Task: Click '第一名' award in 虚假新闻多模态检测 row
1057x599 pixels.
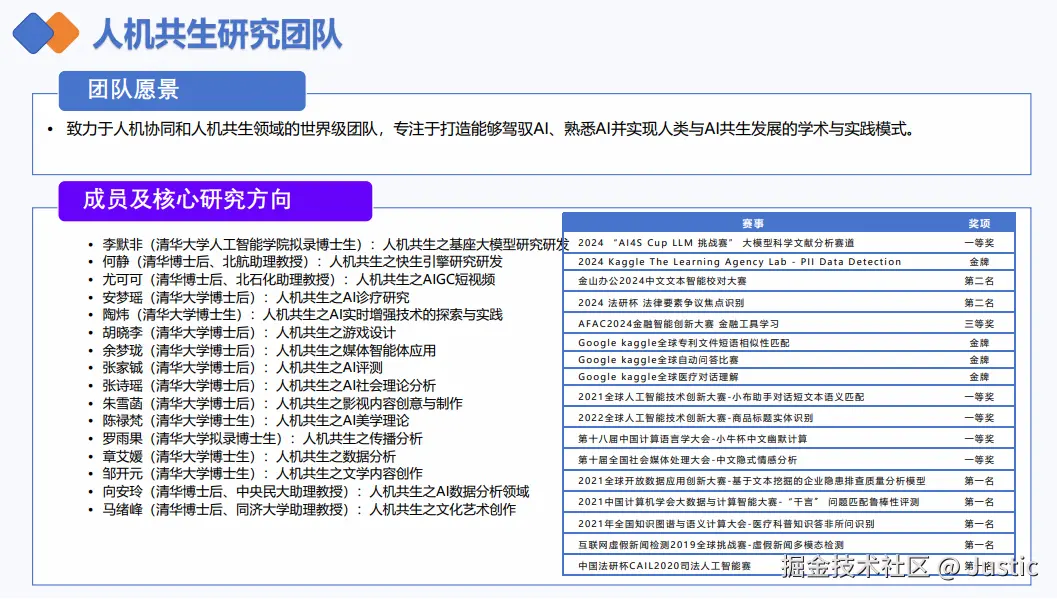Action: tap(979, 544)
